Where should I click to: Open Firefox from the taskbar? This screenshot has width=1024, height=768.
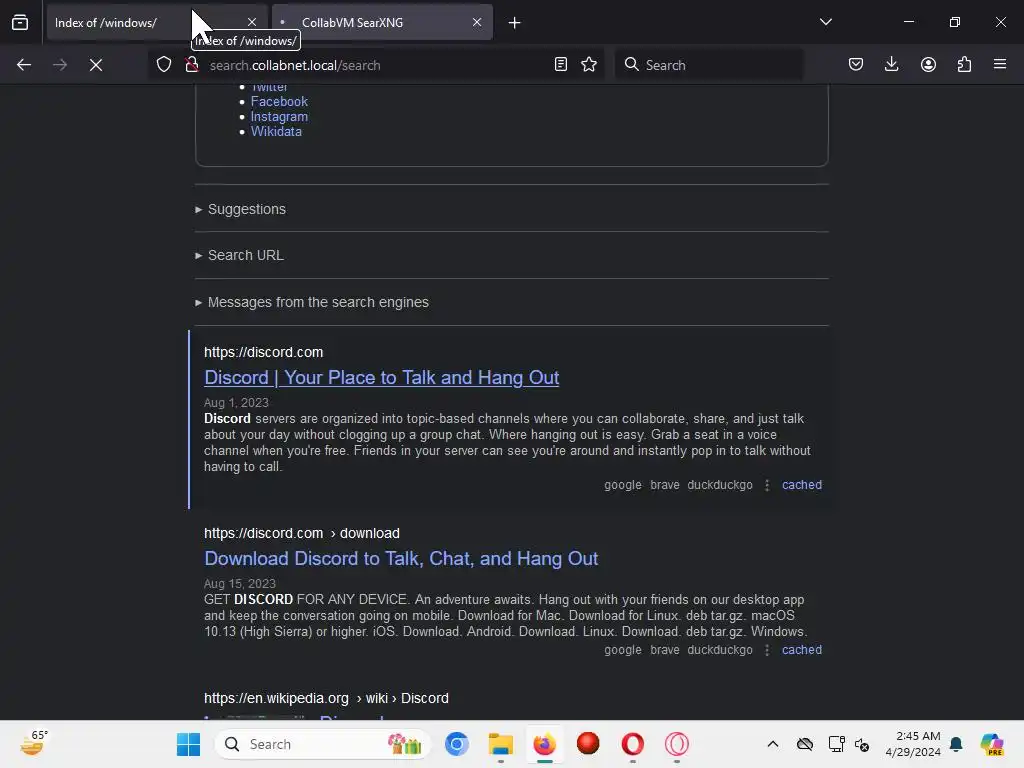tap(544, 744)
